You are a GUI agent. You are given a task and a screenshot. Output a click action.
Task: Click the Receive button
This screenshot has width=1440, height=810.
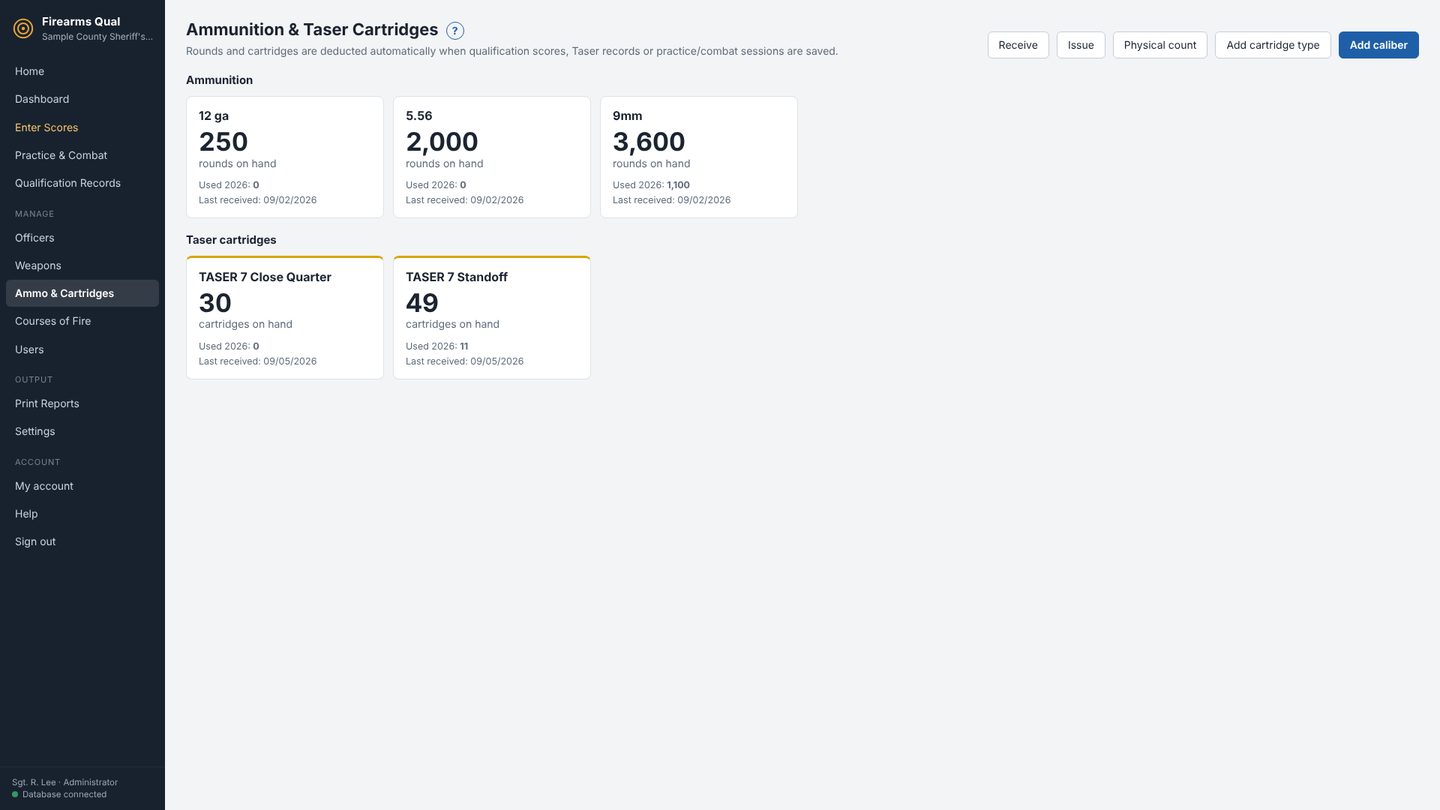1018,45
